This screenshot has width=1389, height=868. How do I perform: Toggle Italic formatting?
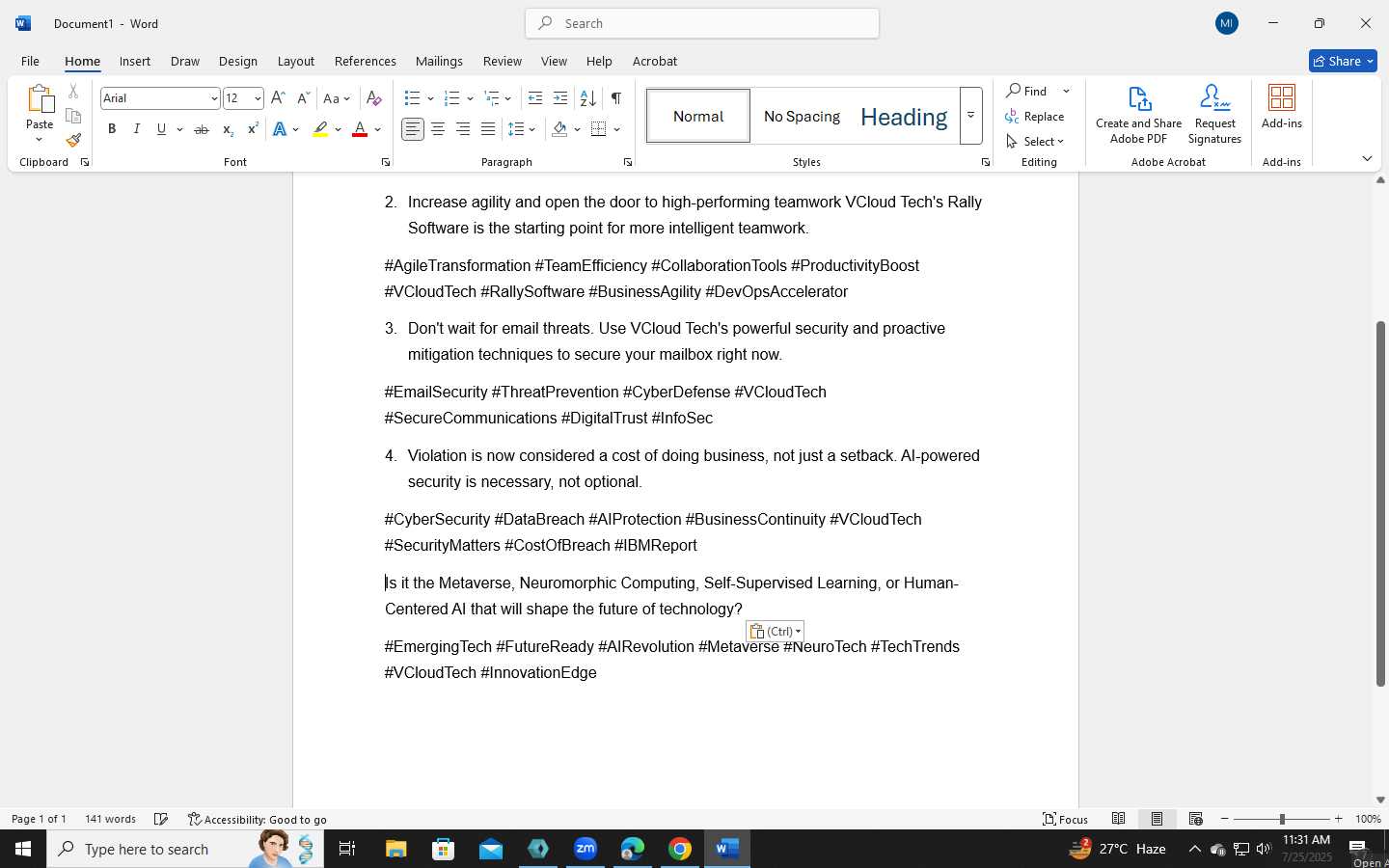(x=137, y=129)
